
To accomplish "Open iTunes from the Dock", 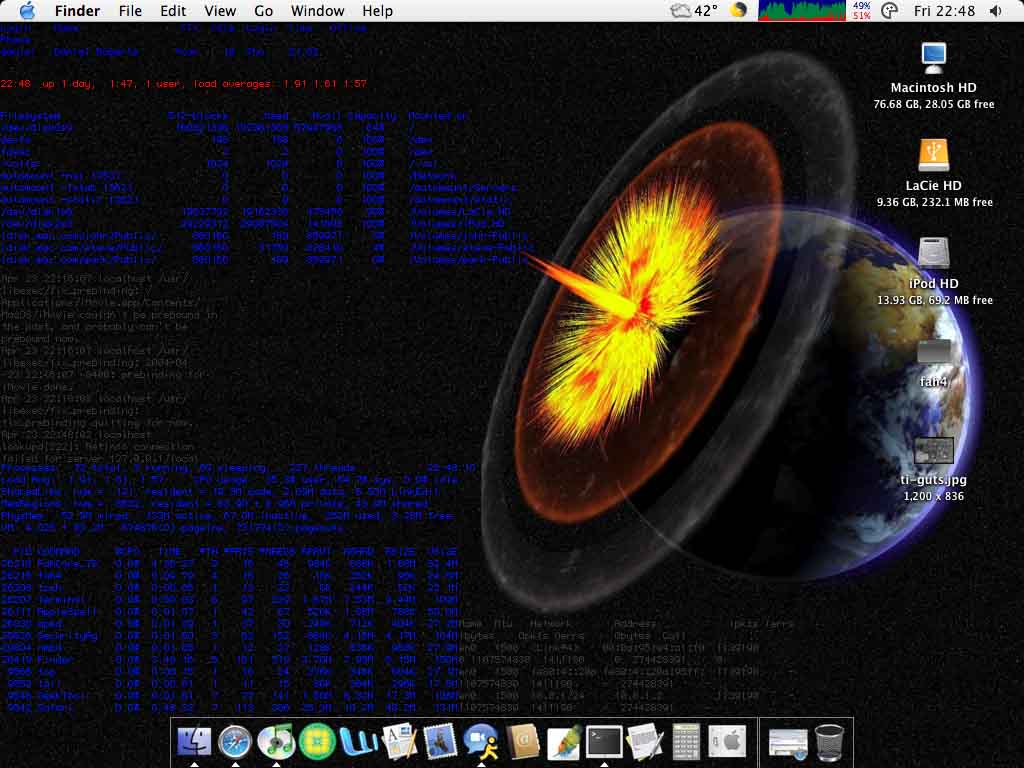I will click(276, 741).
